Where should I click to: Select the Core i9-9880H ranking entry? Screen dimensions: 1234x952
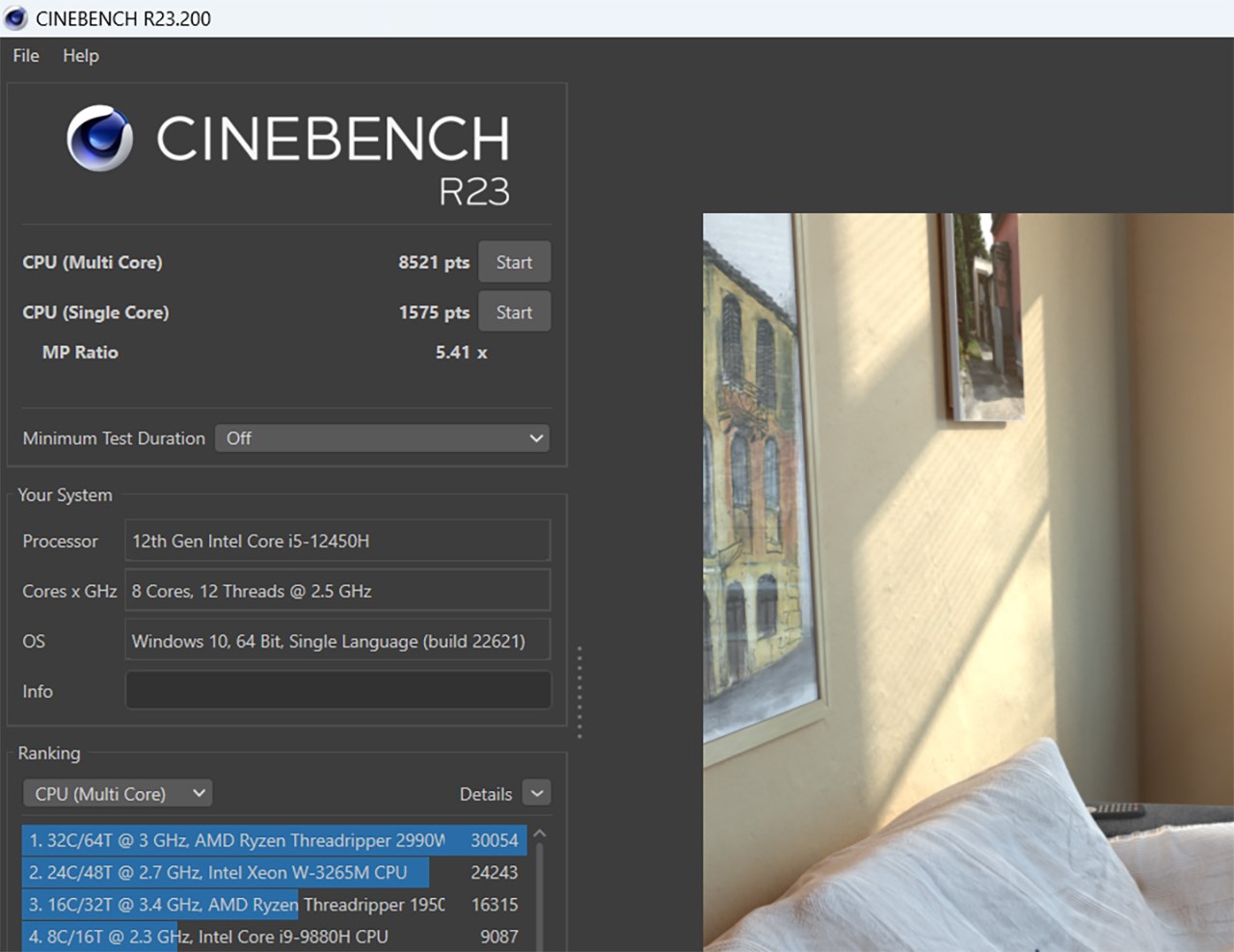click(x=270, y=937)
